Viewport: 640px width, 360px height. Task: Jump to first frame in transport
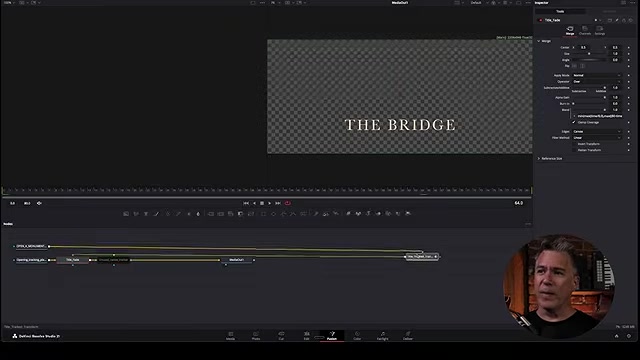[246, 203]
